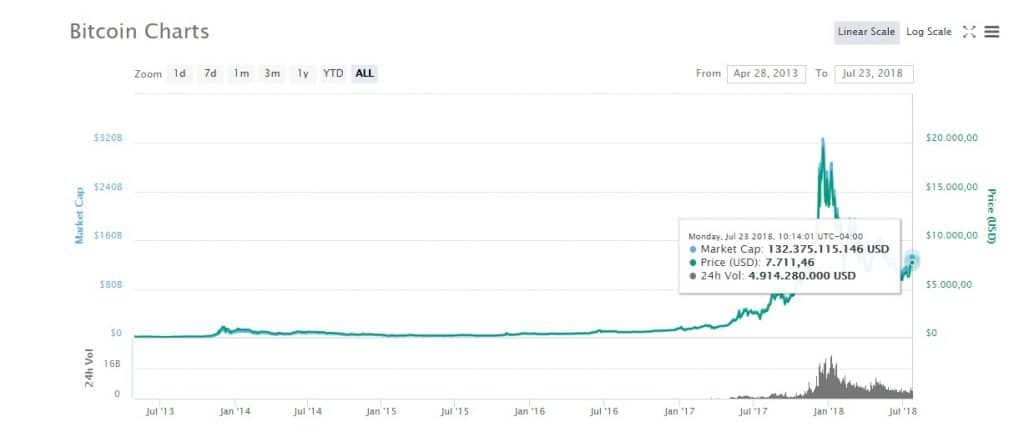This screenshot has width=1024, height=447.
Task: Click the Jul '13 axis label
Action: tap(161, 411)
